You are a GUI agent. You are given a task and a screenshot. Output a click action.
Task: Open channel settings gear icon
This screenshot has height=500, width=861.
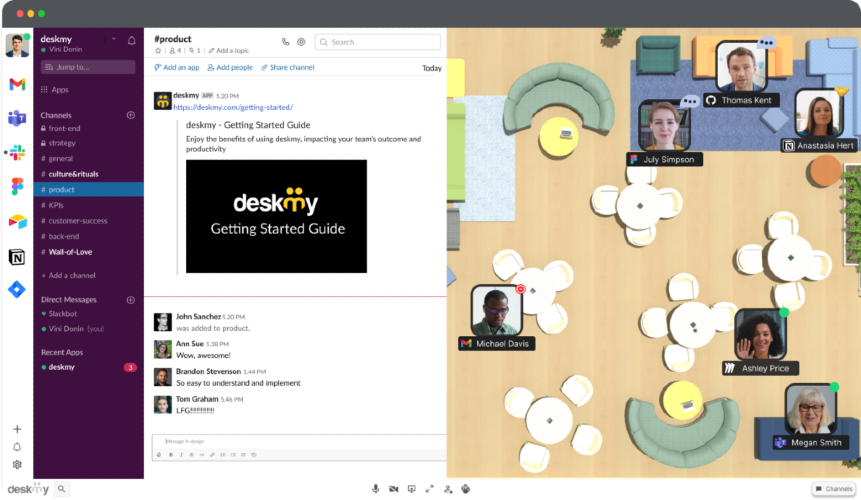[301, 42]
